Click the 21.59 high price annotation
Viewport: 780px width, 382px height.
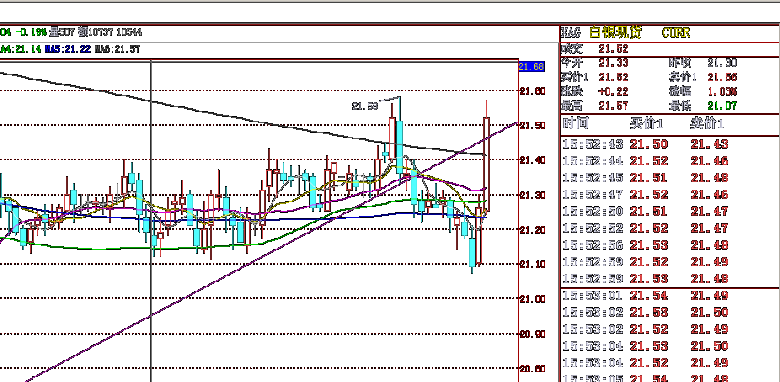[x=365, y=106]
